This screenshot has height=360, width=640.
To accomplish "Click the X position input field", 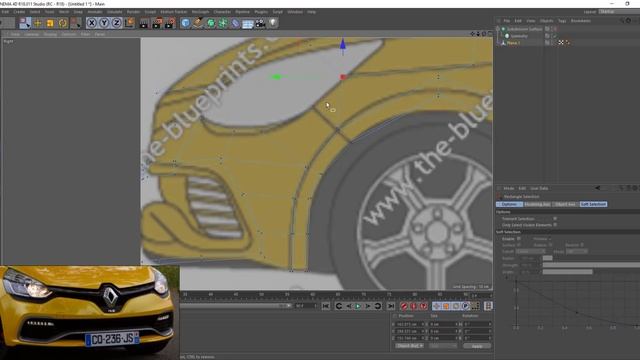I will 410,324.
